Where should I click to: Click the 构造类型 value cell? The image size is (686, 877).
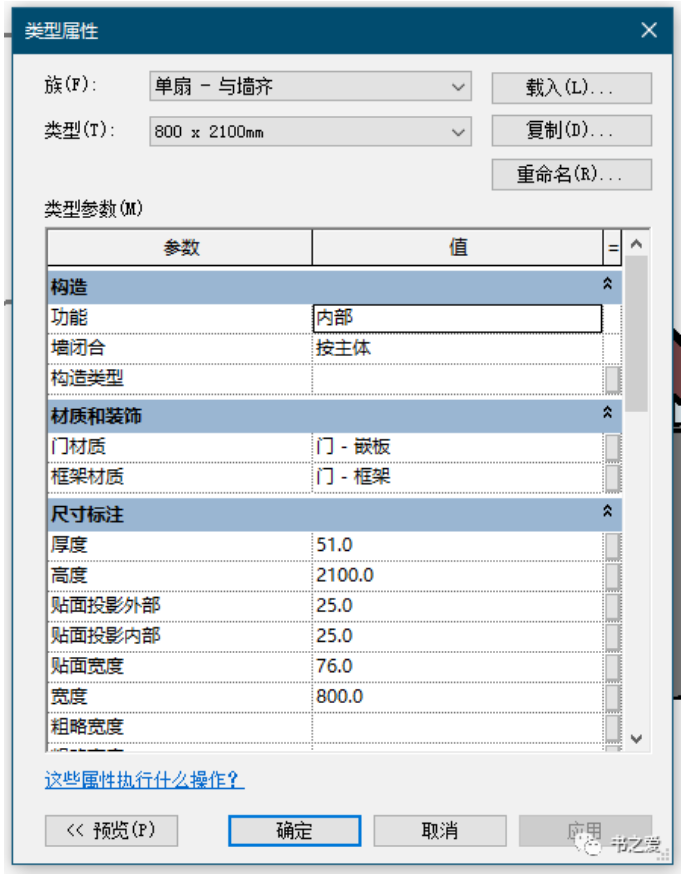coord(457,379)
